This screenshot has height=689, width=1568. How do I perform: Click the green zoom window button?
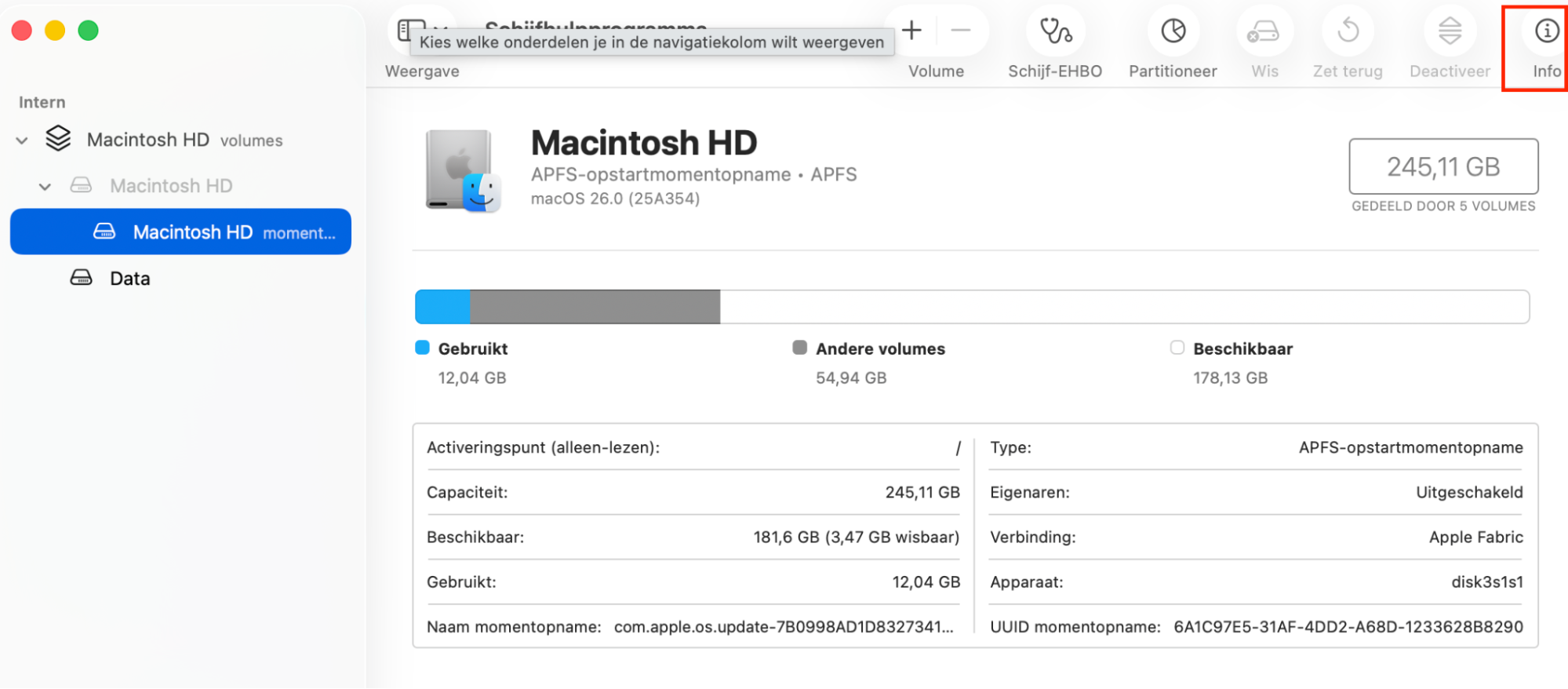88,31
